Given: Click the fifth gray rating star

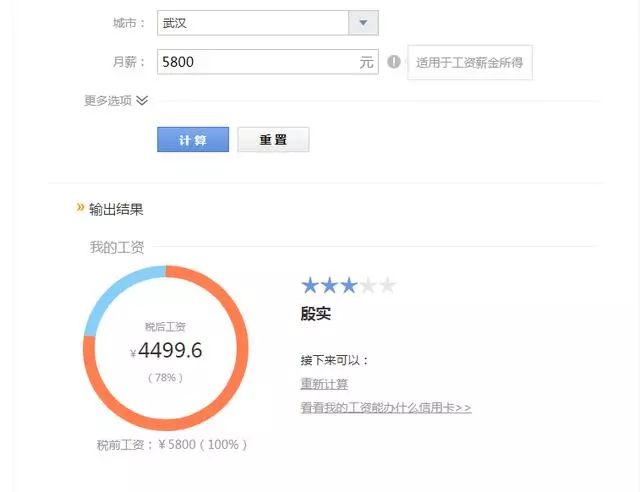Looking at the screenshot, I should point(387,285).
